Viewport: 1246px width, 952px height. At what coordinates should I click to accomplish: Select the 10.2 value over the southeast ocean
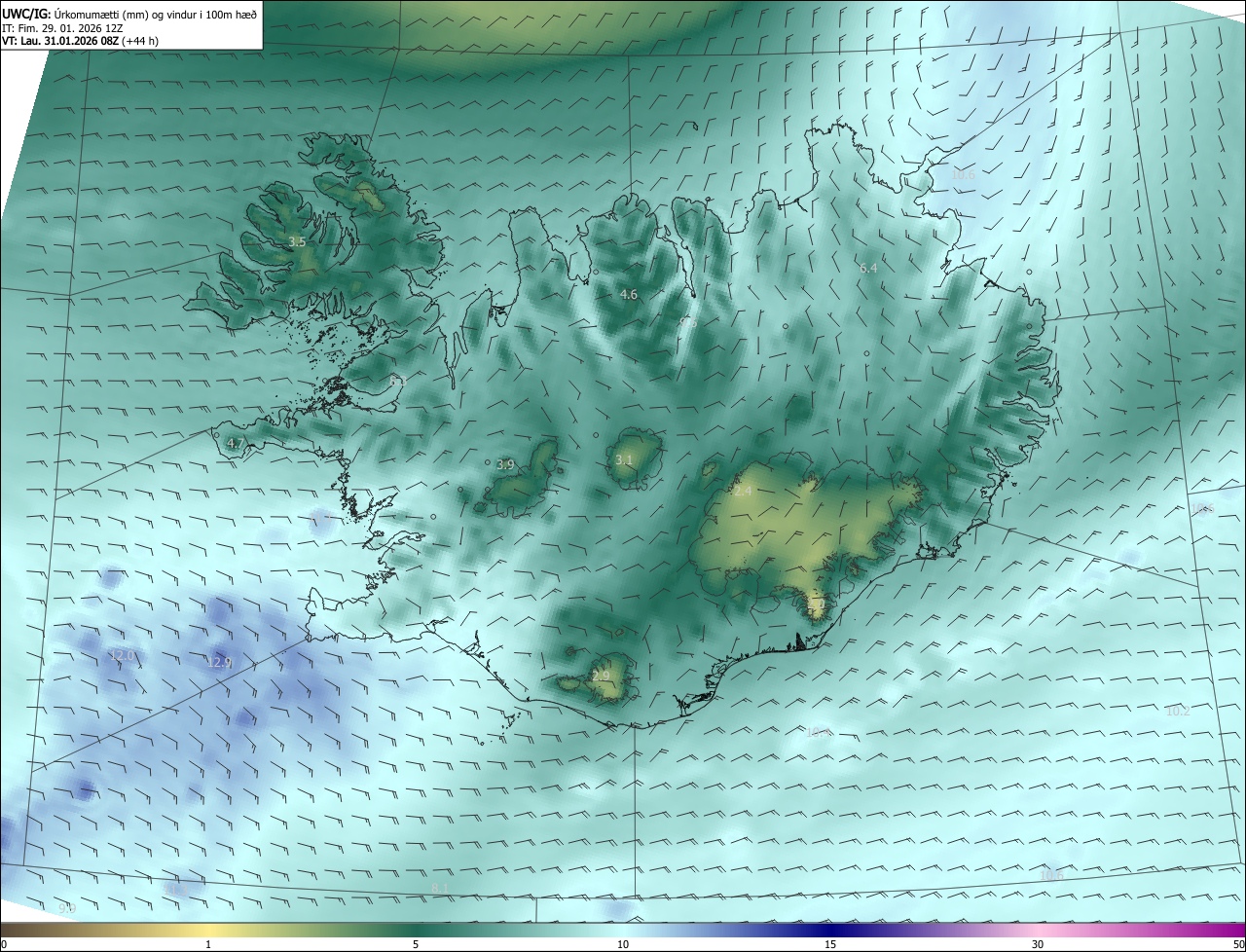(1178, 712)
